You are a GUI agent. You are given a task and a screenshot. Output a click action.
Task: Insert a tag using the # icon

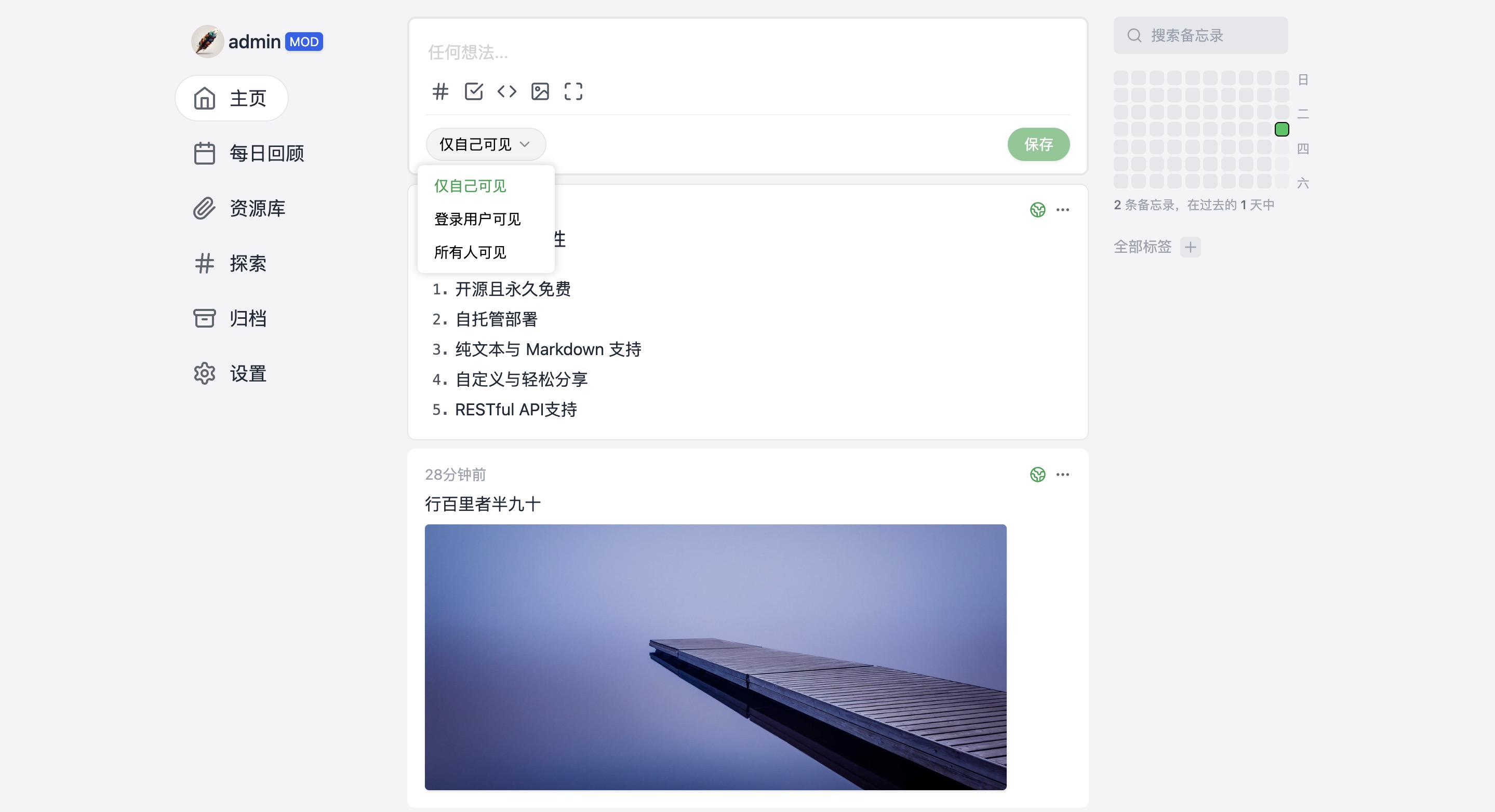[440, 92]
